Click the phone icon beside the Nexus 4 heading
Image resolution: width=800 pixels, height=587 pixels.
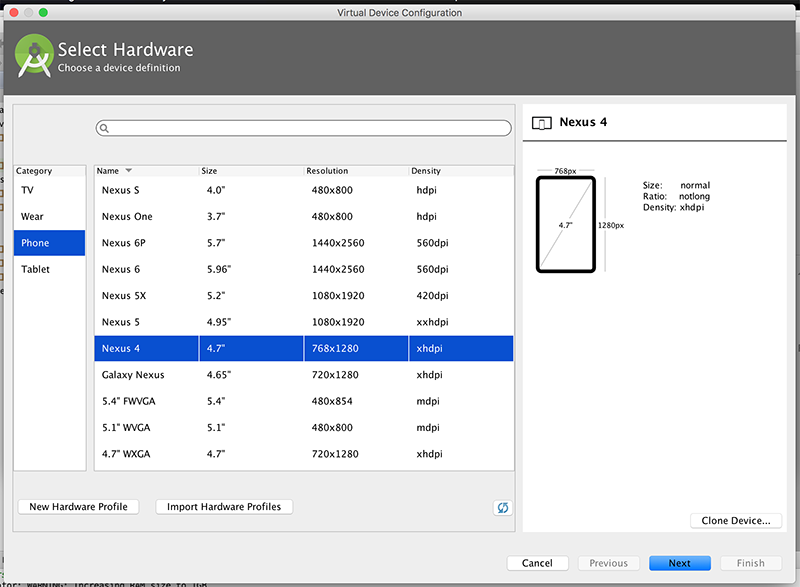click(541, 121)
